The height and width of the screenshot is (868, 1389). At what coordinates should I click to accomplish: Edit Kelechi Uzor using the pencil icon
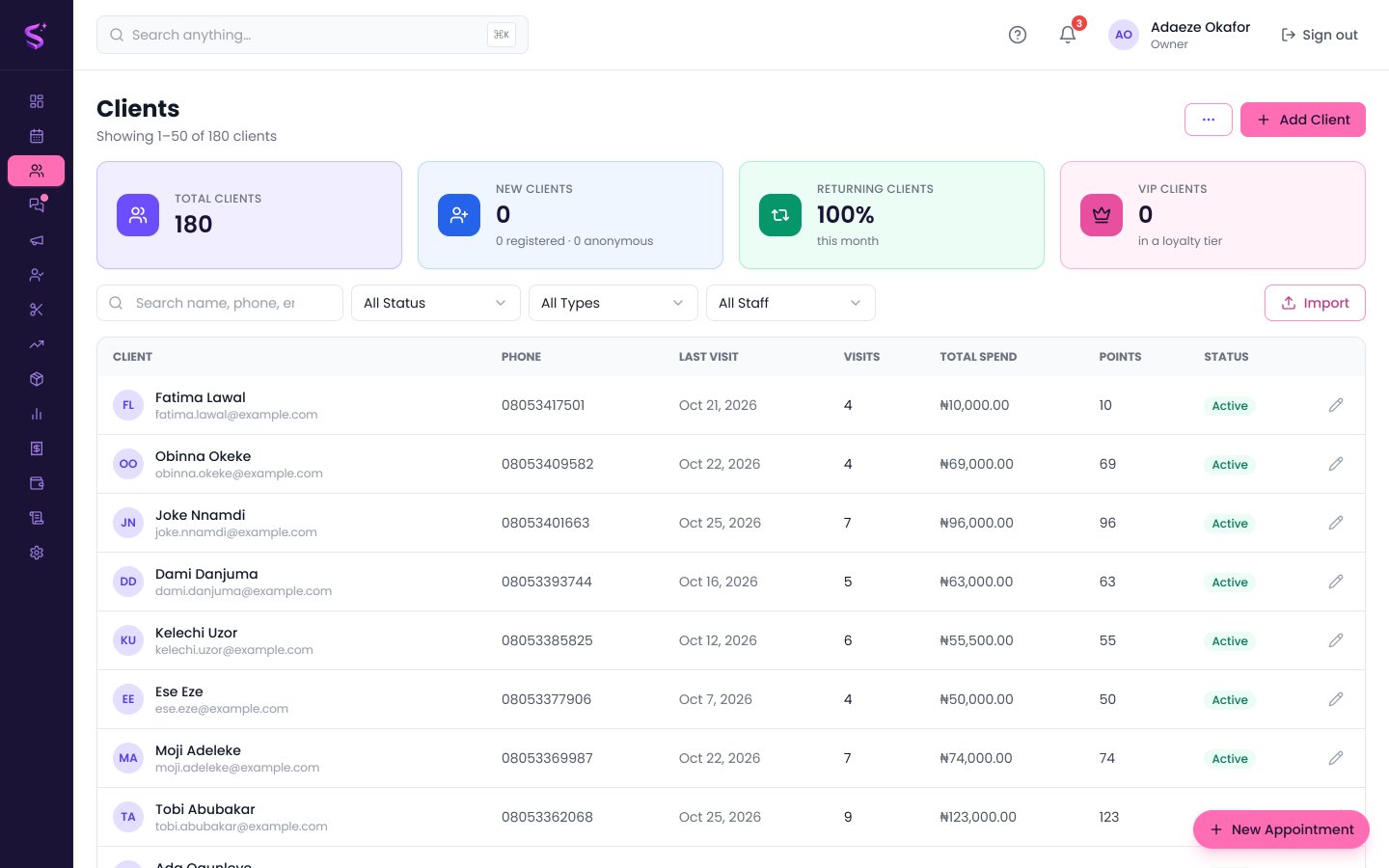[x=1336, y=640]
